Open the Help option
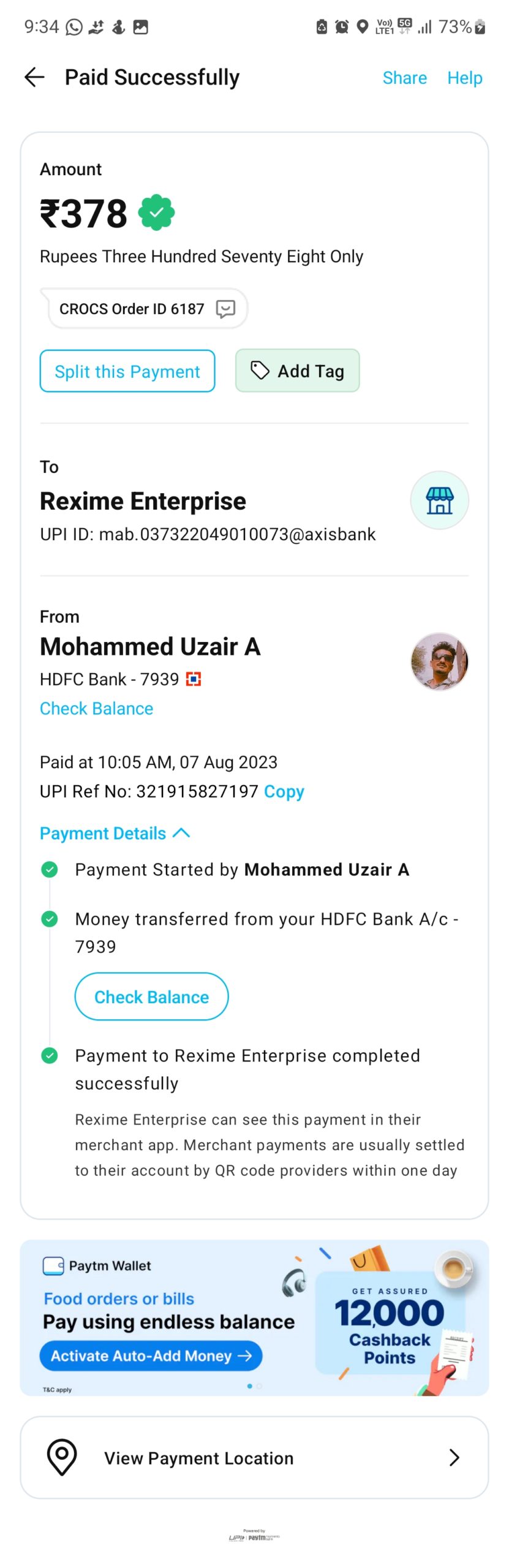 [464, 78]
